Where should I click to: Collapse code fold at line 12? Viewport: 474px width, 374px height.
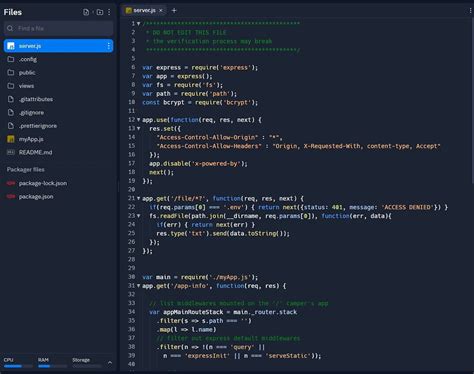click(x=139, y=120)
